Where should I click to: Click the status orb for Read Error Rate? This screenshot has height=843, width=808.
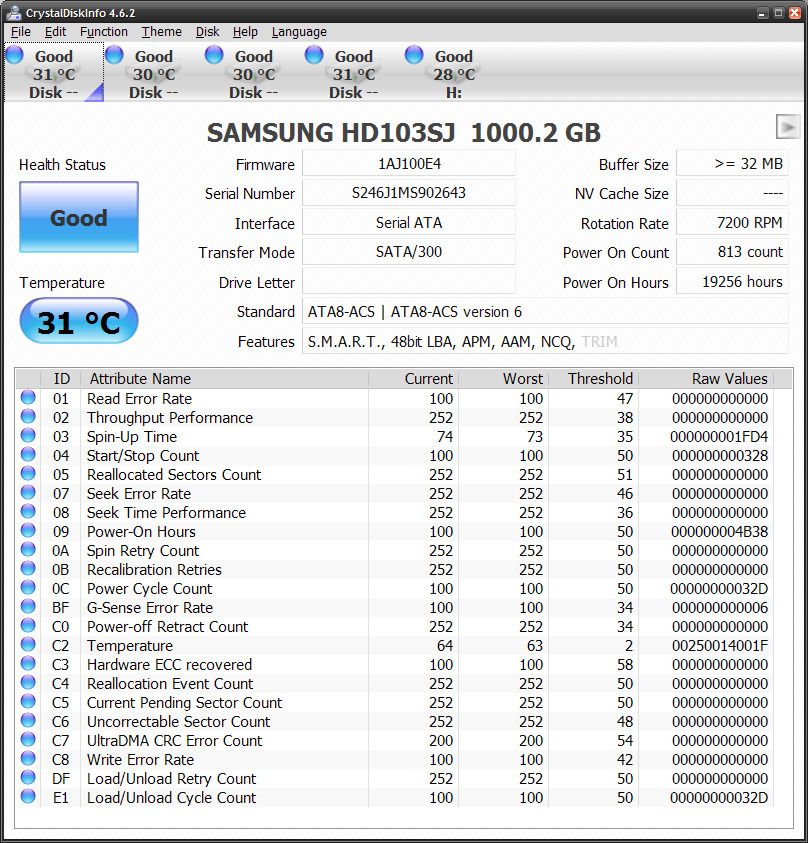pos(28,398)
